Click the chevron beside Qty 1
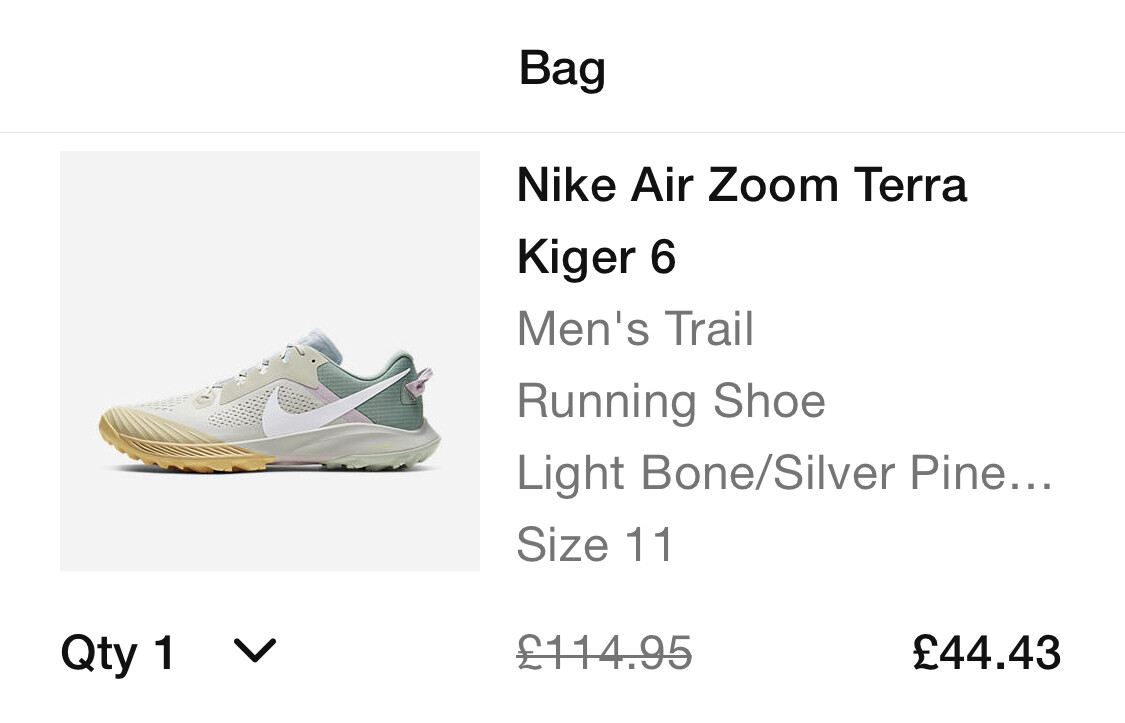This screenshot has width=1125, height=723. point(254,652)
